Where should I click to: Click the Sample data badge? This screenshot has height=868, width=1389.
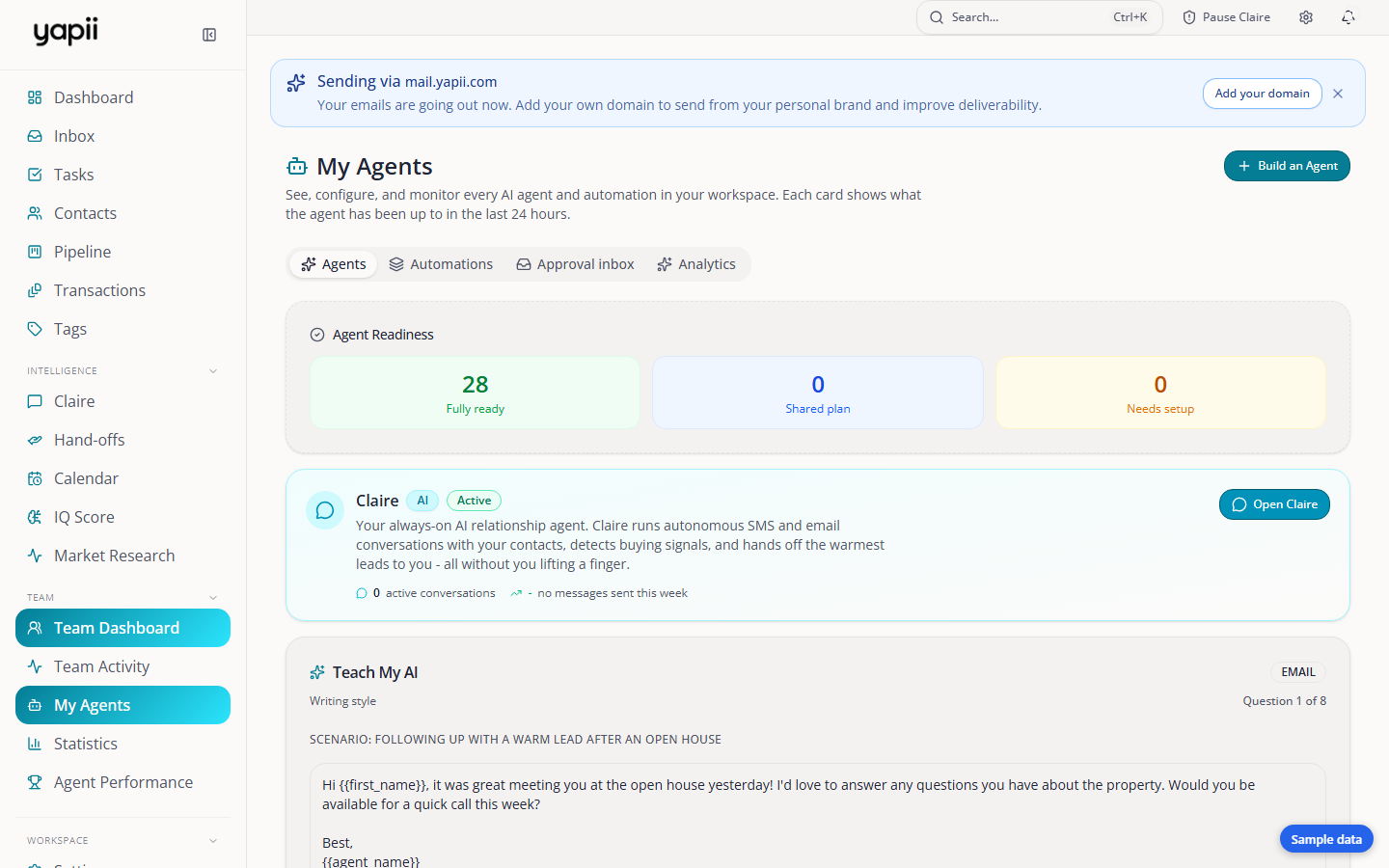(1326, 839)
